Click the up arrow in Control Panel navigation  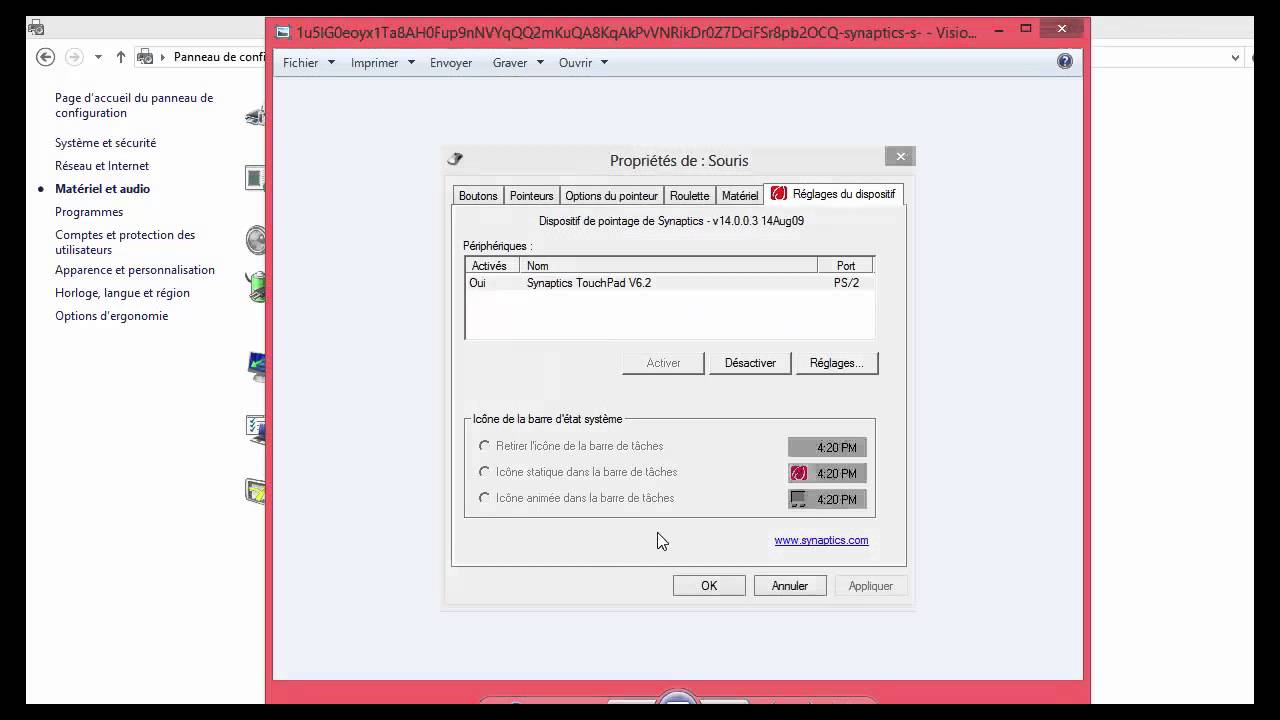(121, 57)
